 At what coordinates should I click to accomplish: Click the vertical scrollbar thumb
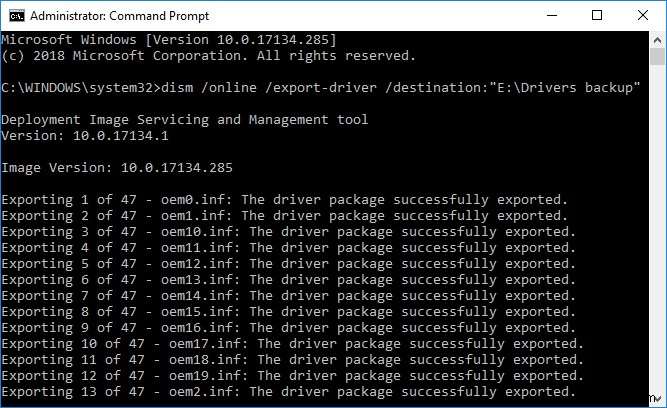[x=657, y=56]
